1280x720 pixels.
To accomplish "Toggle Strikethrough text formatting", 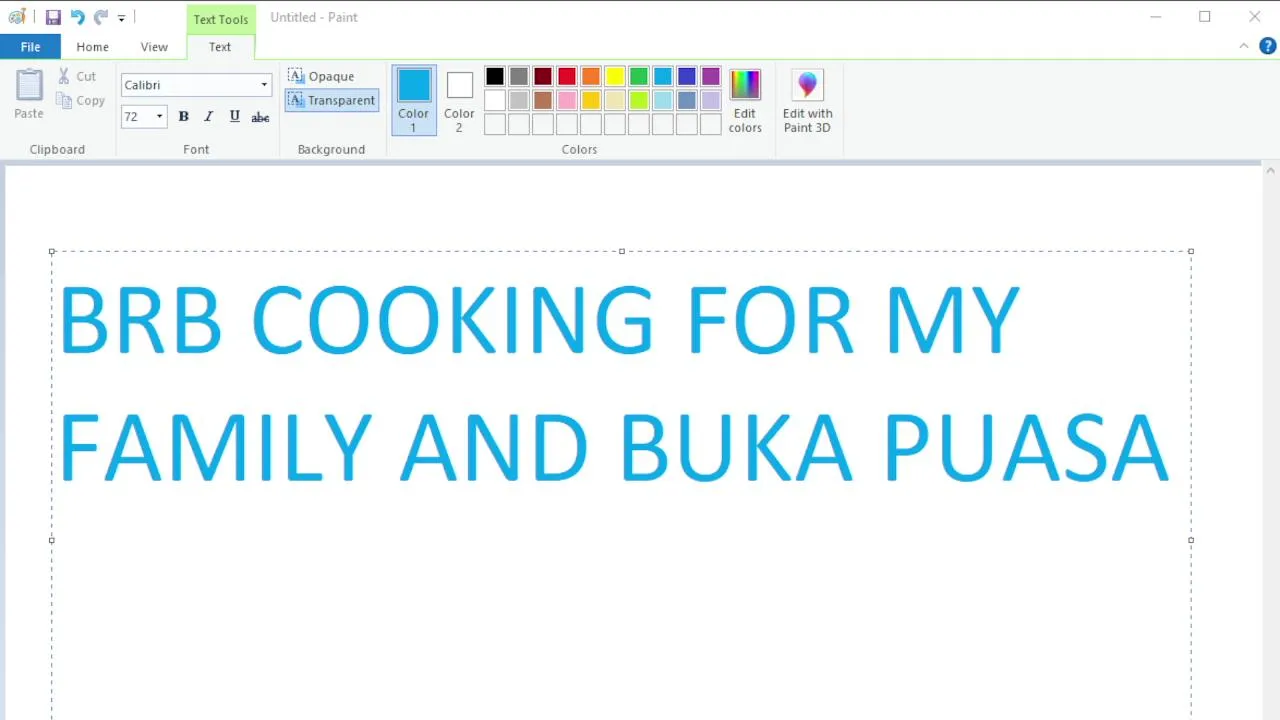I will (260, 117).
